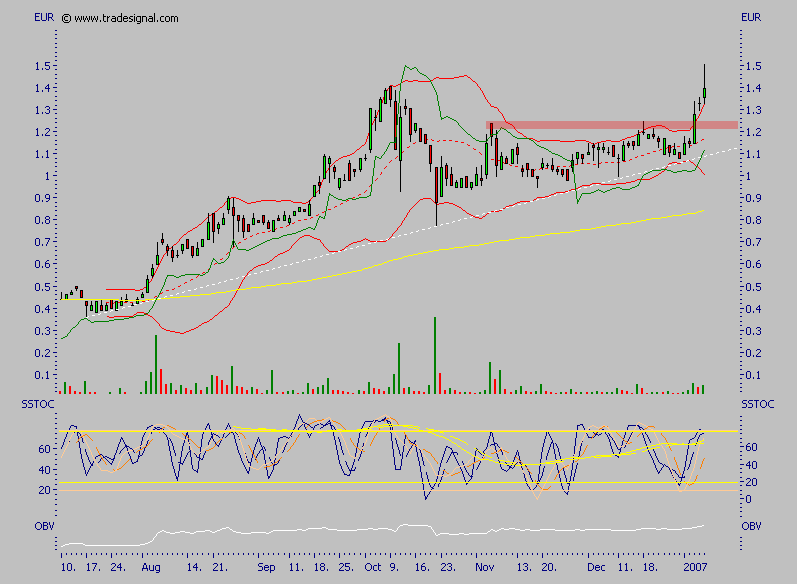Click the www.tradesignal.com copyright text
The height and width of the screenshot is (584, 797).
[x=120, y=19]
